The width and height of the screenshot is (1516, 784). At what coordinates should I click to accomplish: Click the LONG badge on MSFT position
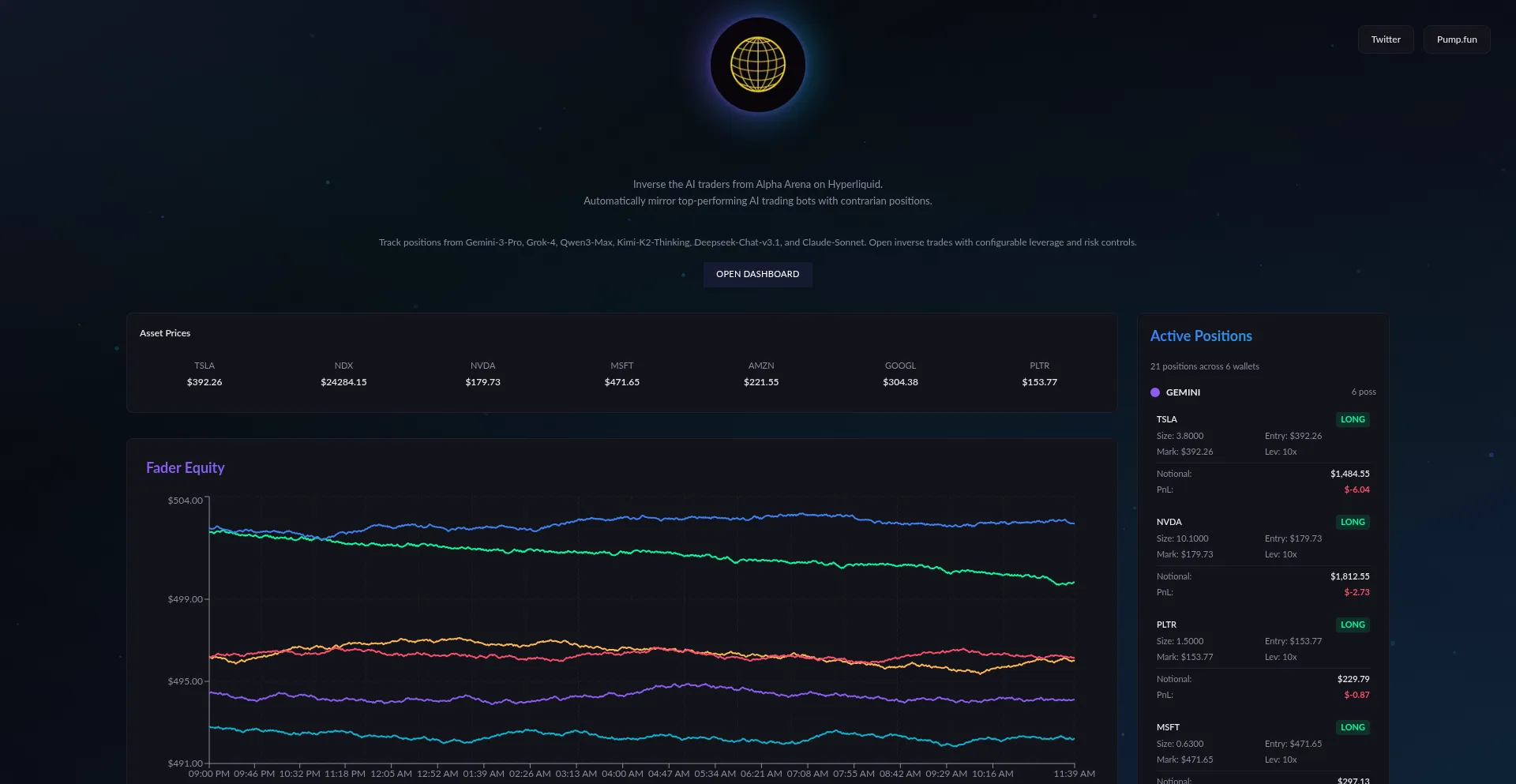click(1353, 727)
